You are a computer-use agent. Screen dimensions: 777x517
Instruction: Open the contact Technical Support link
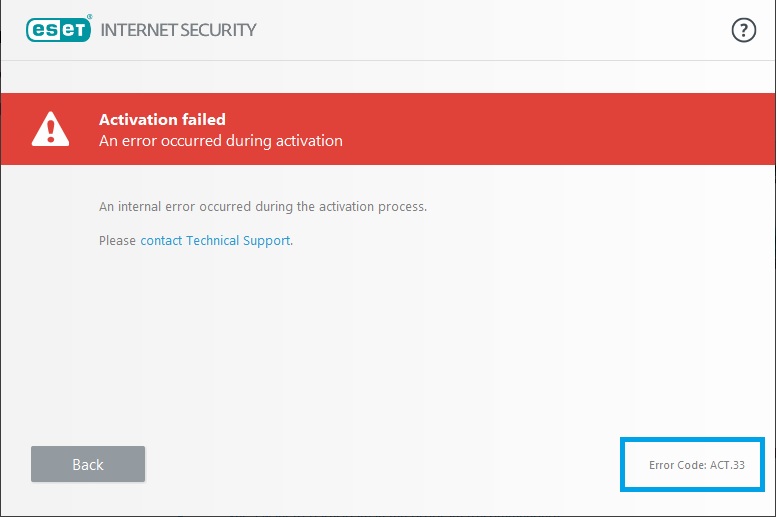click(216, 241)
